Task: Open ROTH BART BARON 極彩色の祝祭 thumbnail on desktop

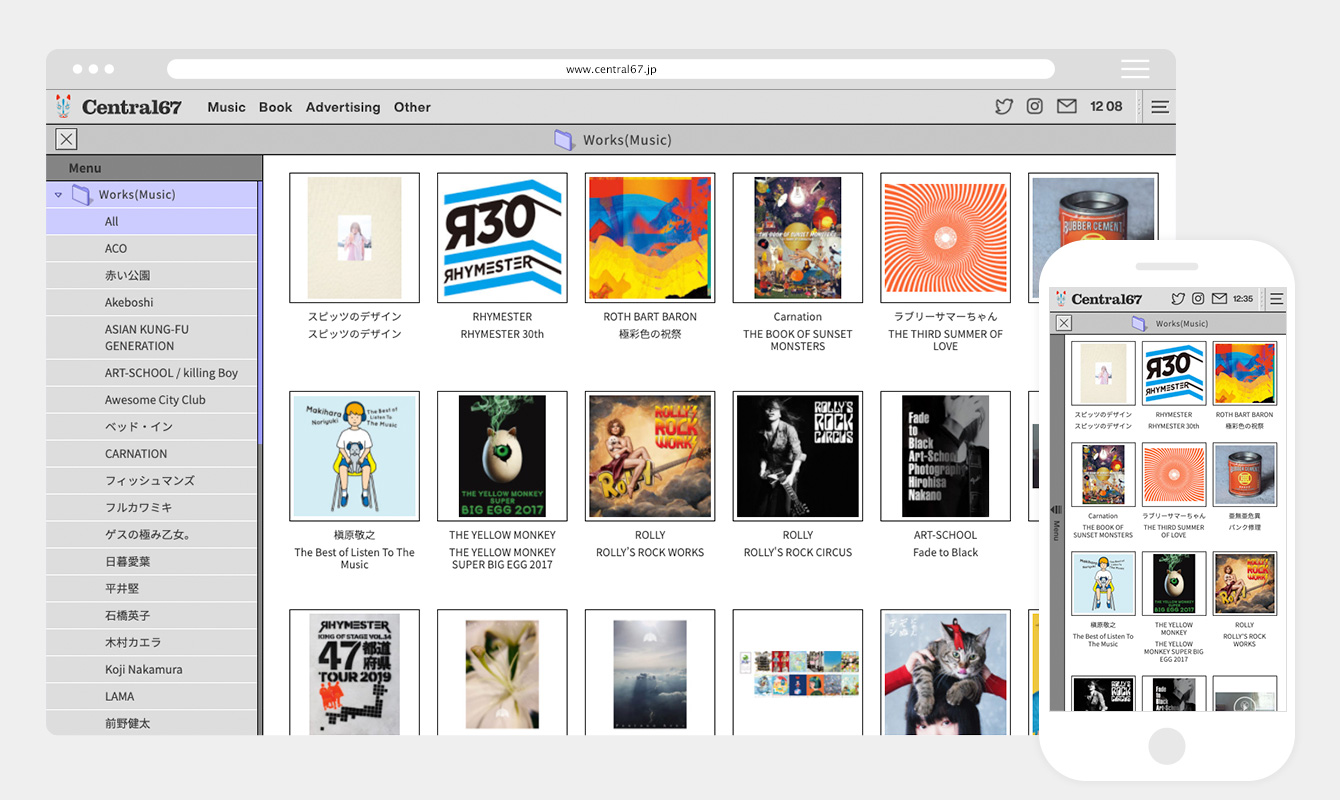Action: click(650, 238)
